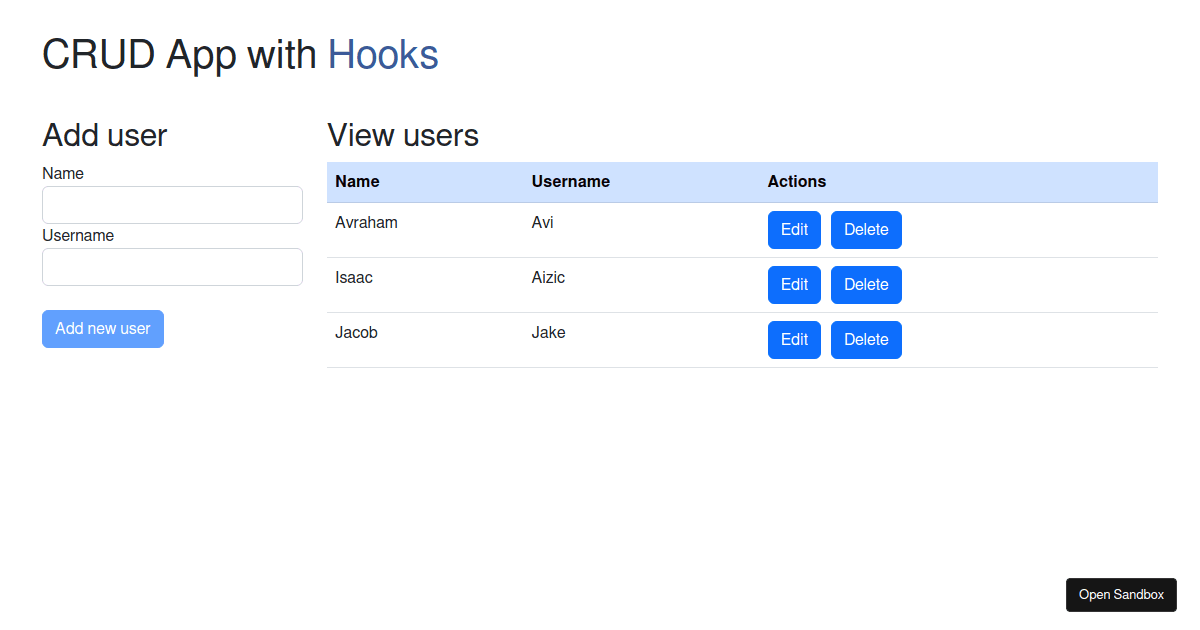Click the Username column header
The image size is (1200, 630).
(x=571, y=181)
